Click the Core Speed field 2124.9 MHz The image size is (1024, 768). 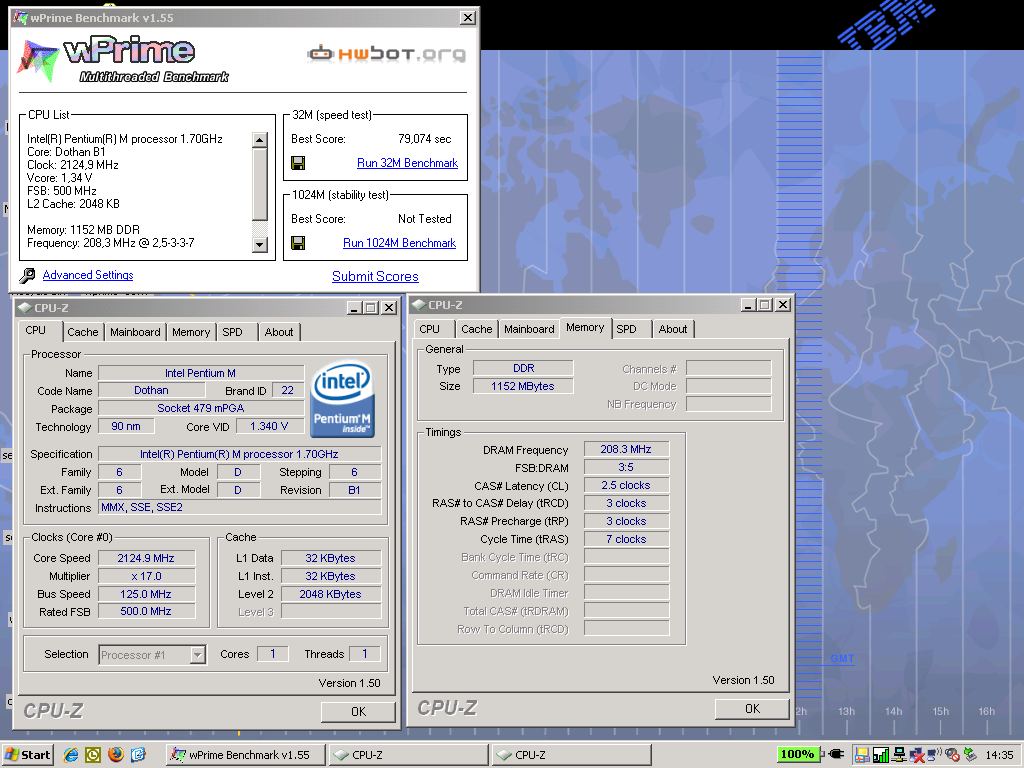[146, 558]
